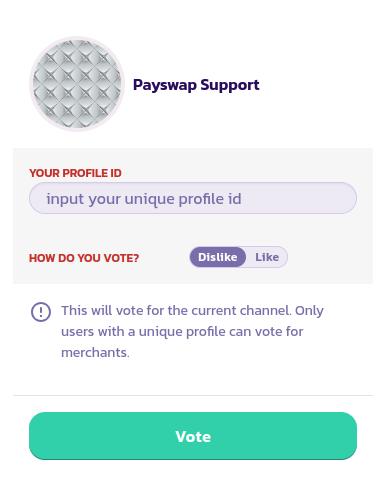The height and width of the screenshot is (484, 384).
Task: Click the text 'unique profile can vote for merchants'
Action: tap(182, 342)
